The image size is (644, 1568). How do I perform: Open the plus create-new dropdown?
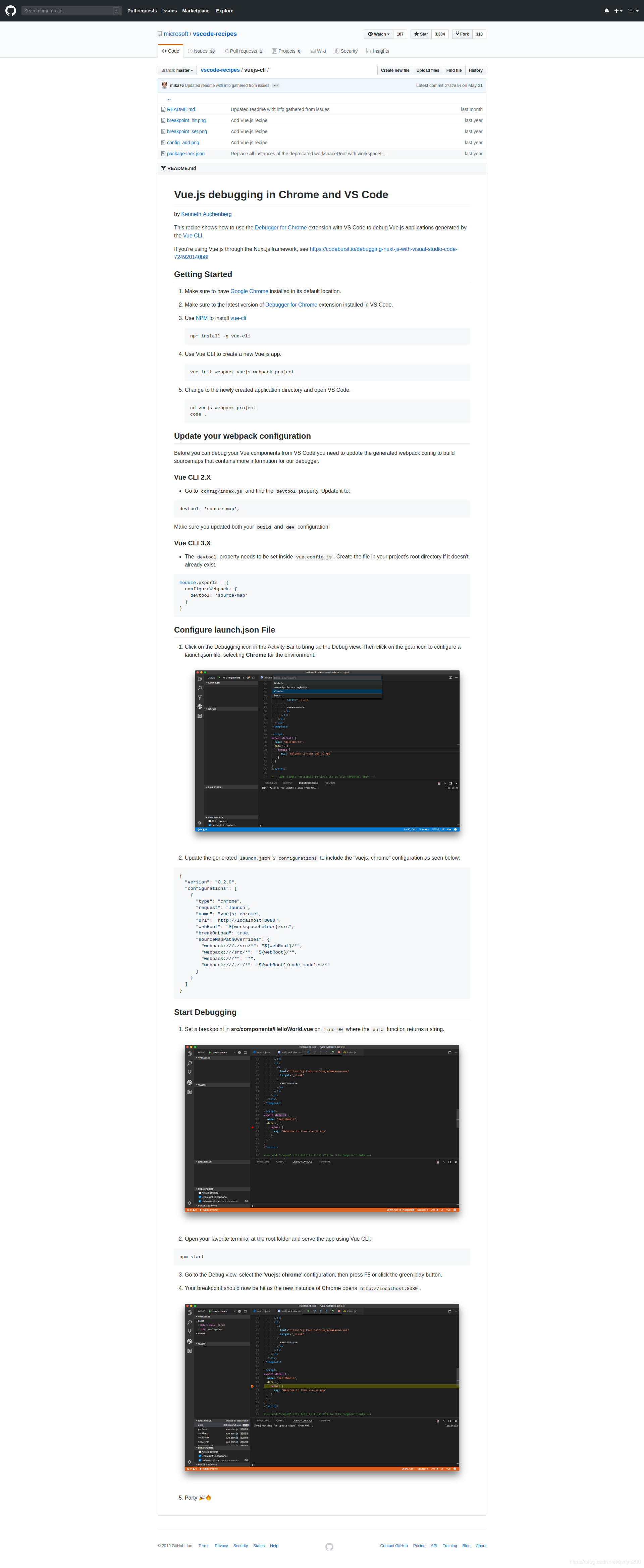click(x=618, y=11)
